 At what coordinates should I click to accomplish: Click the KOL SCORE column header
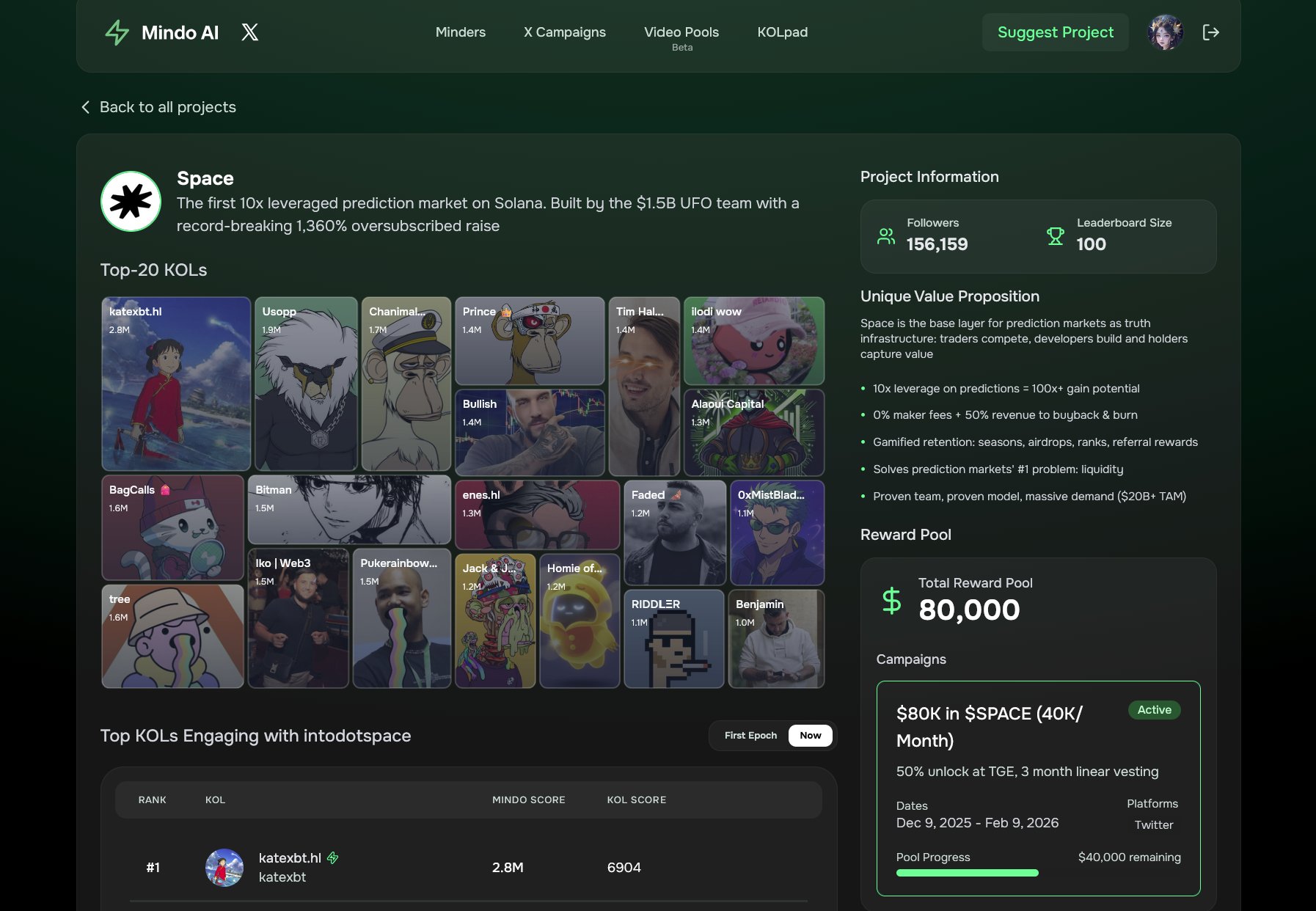coord(637,800)
